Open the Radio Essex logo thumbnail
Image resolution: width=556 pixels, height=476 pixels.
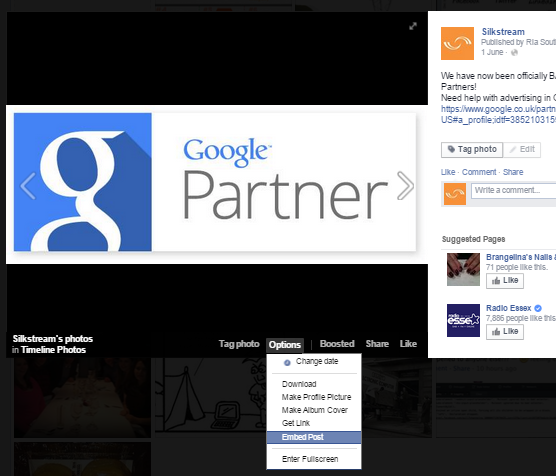click(463, 320)
